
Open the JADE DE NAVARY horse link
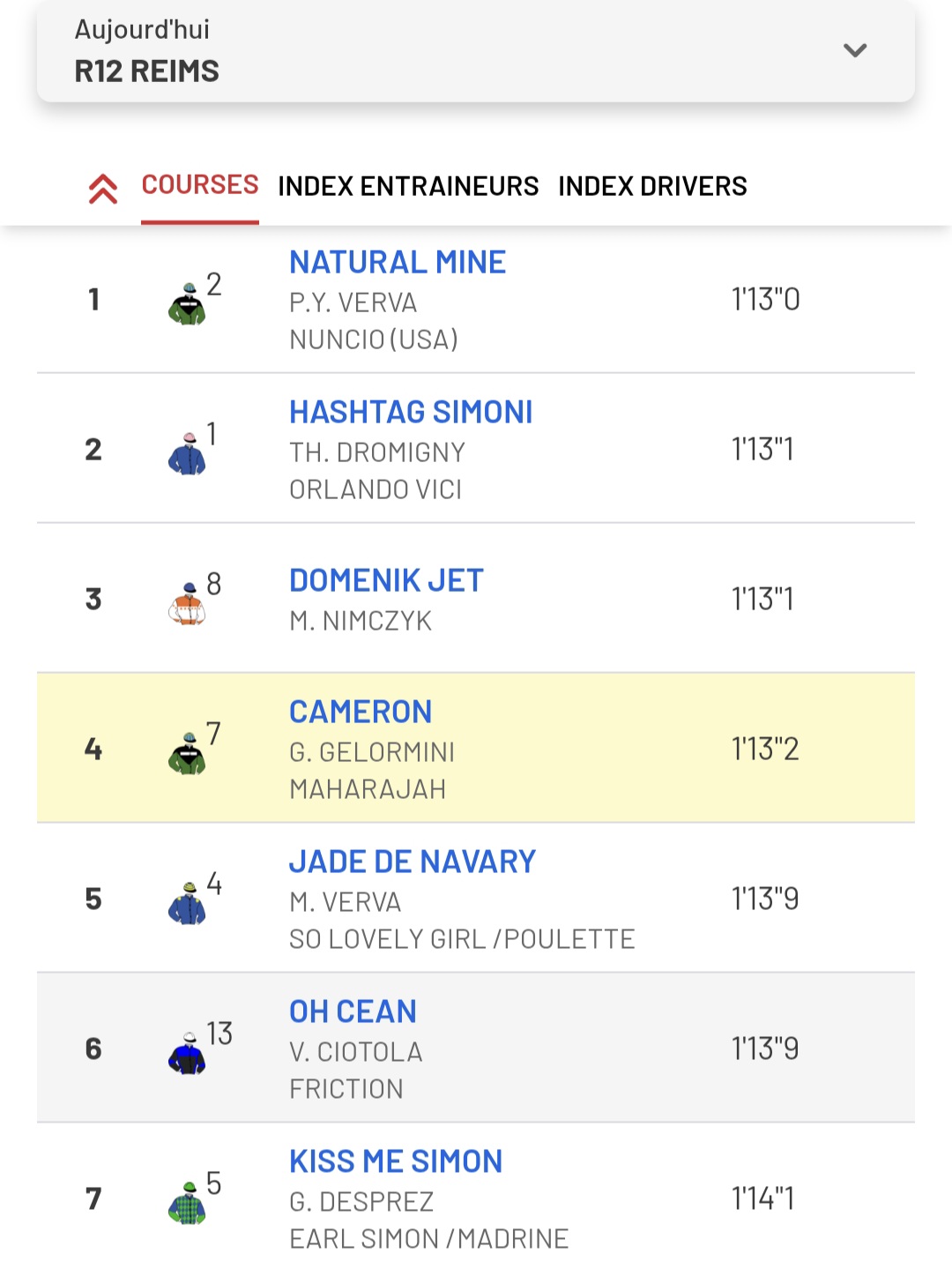click(413, 862)
